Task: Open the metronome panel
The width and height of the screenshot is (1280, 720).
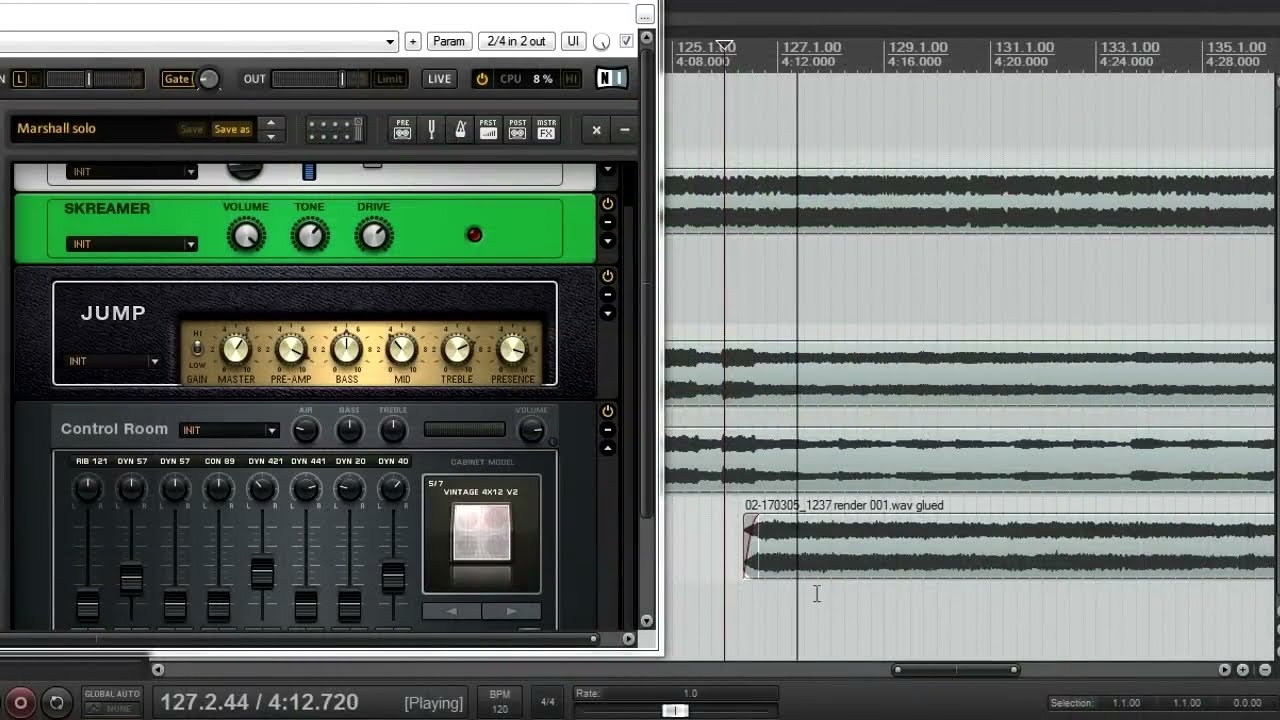Action: click(x=460, y=129)
